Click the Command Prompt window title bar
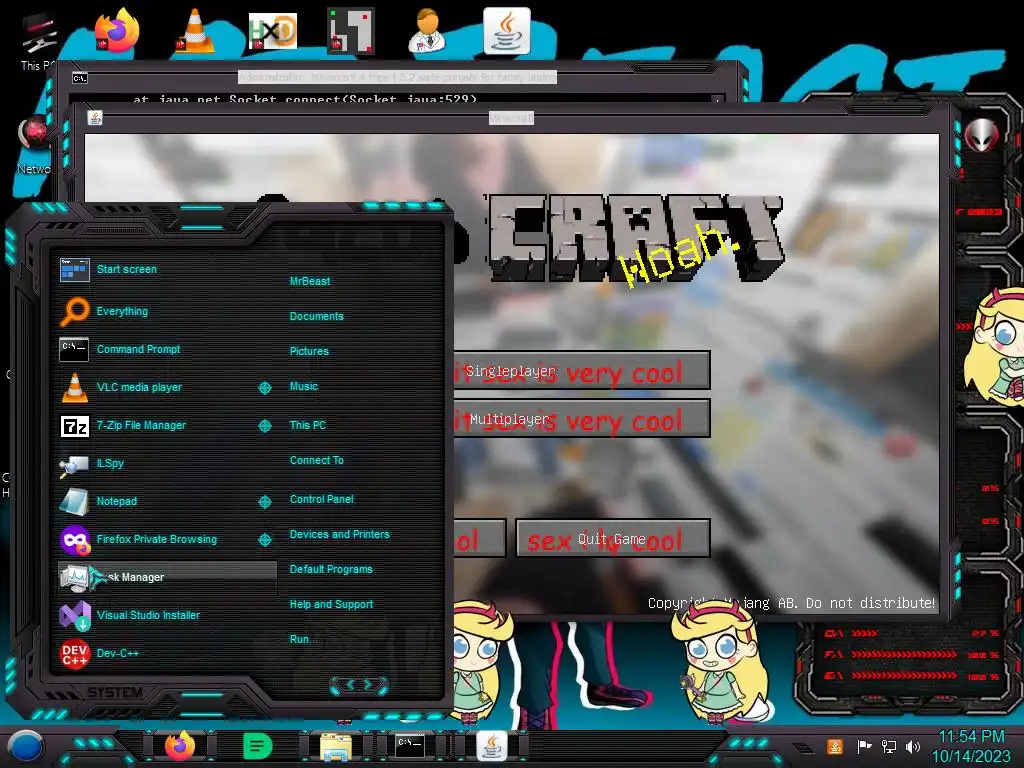This screenshot has width=1024, height=768. coord(398,78)
